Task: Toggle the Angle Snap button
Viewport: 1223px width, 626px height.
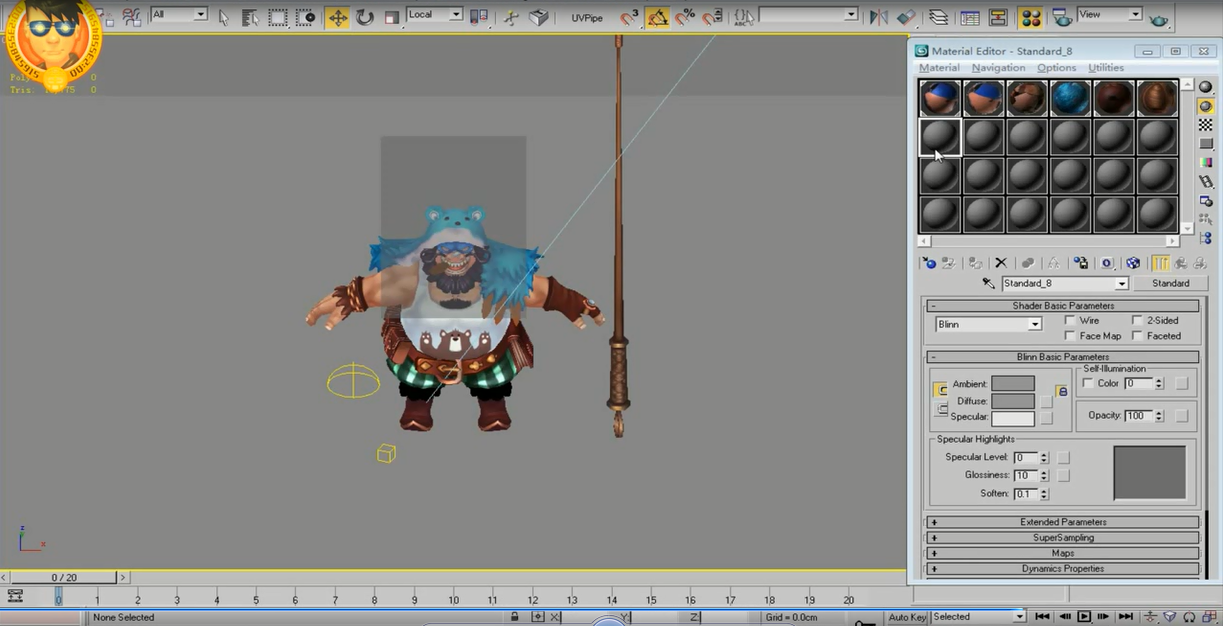Action: click(x=657, y=17)
